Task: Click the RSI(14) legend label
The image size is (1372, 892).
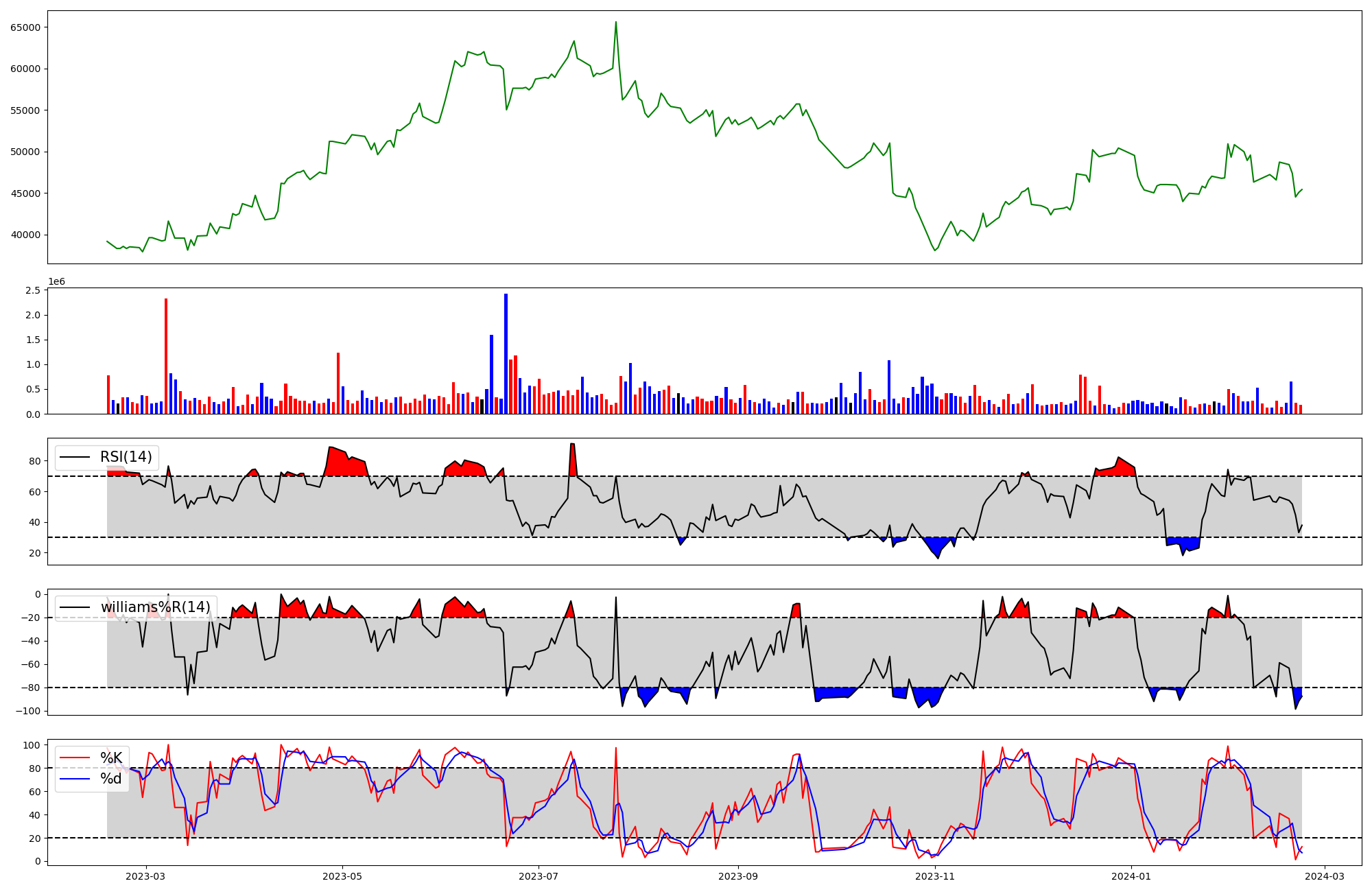Action: tap(126, 457)
